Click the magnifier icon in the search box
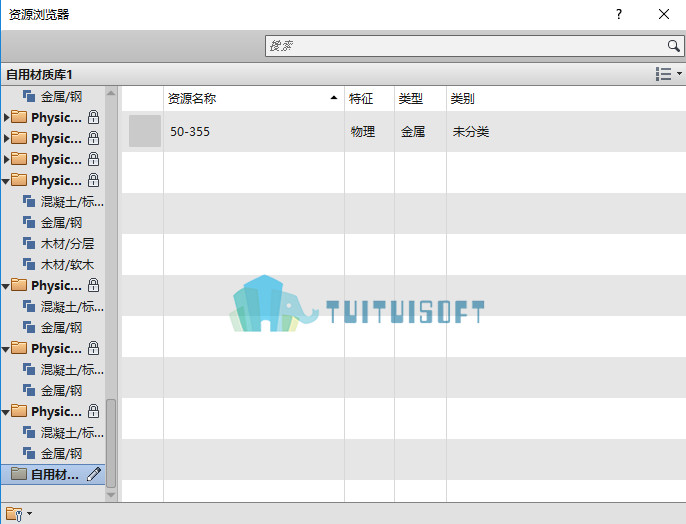Screen dimensions: 686x524 pyautogui.click(x=673, y=45)
